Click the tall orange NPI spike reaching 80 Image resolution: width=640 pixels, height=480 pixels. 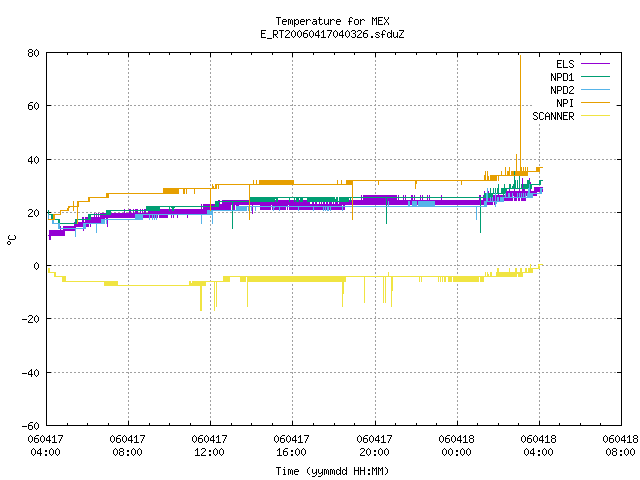(x=520, y=112)
